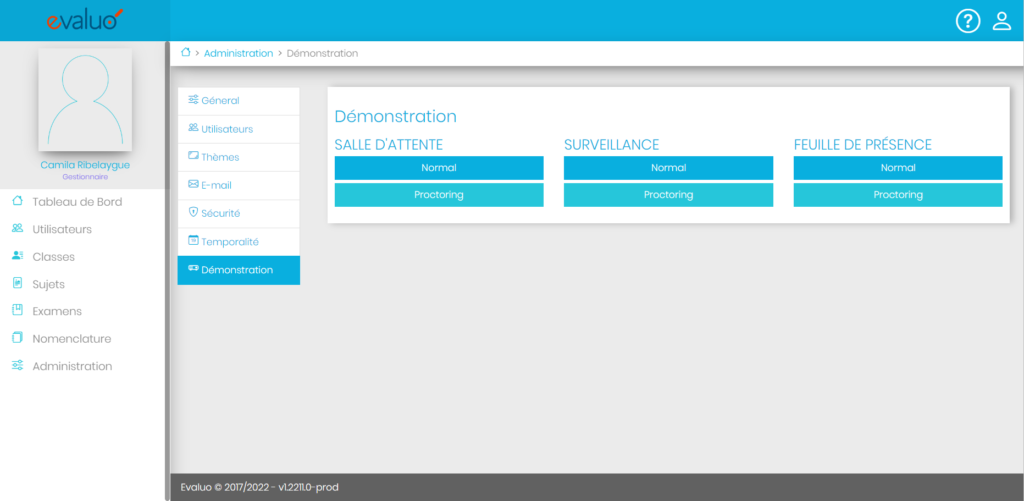
Task: Click the Classes sidebar icon
Action: [17, 256]
